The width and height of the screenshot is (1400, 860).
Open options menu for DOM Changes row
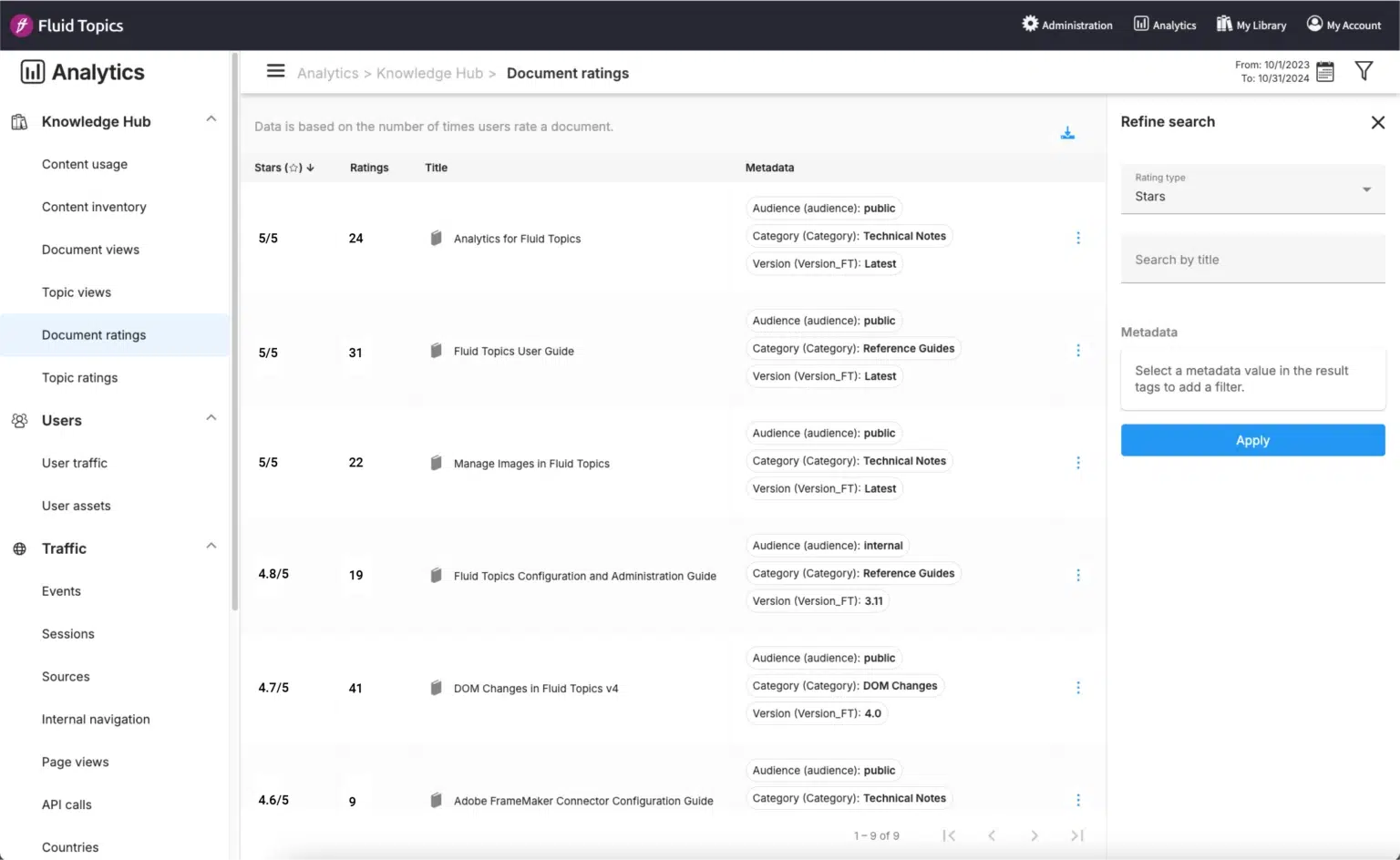[1078, 688]
